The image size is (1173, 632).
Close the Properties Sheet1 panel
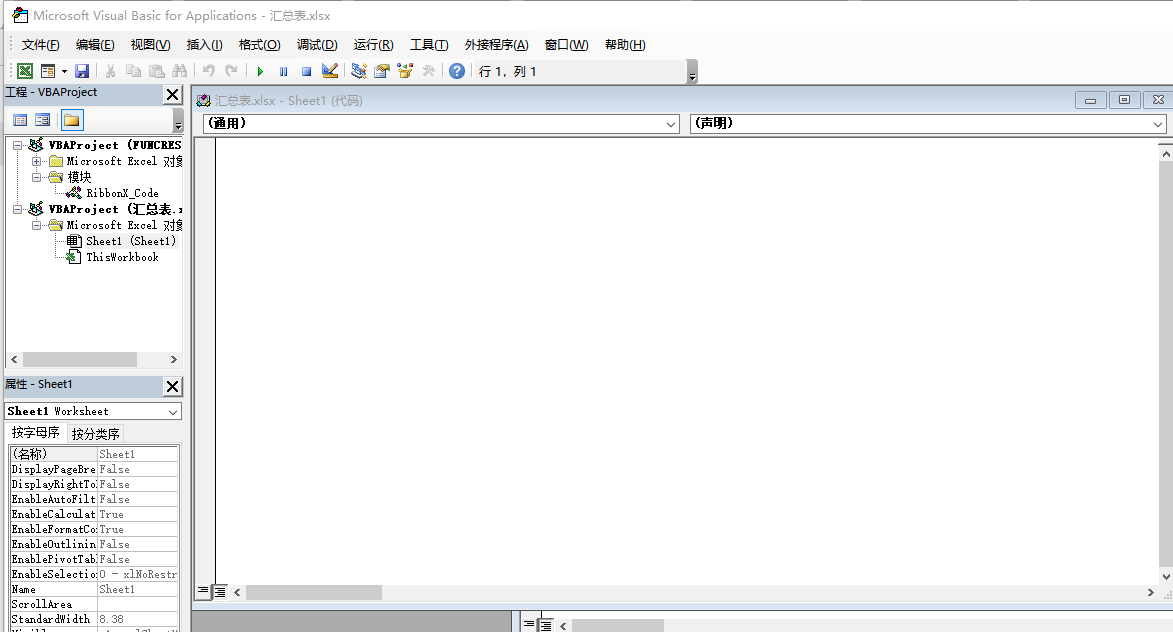173,386
